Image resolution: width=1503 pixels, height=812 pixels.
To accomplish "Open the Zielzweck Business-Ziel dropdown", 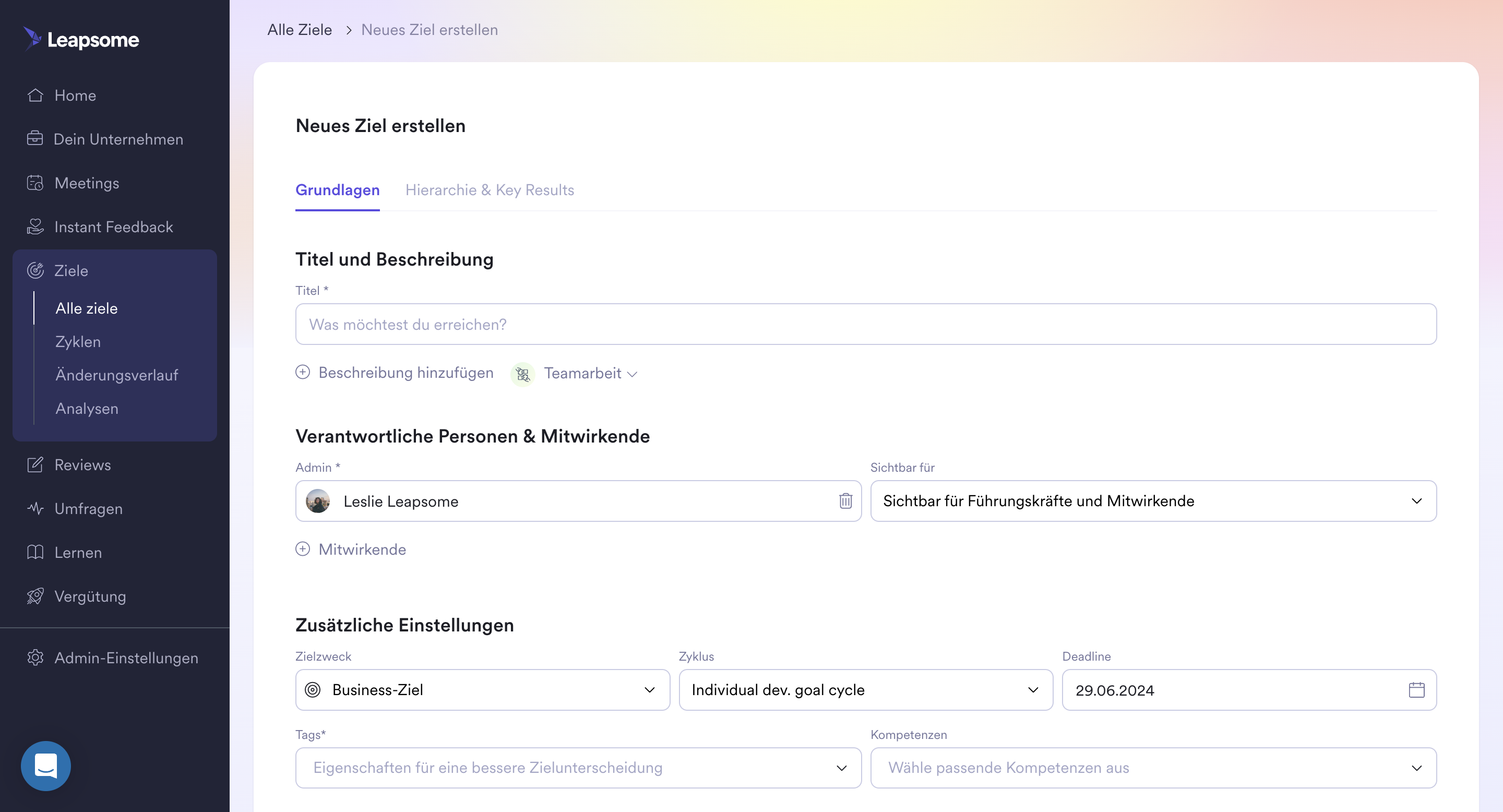I will 483,689.
